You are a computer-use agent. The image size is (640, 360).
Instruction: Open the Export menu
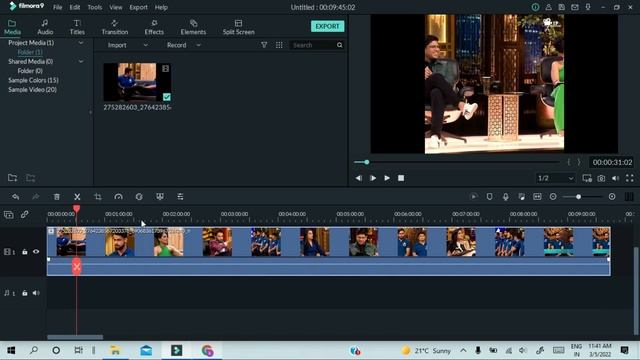(138, 7)
